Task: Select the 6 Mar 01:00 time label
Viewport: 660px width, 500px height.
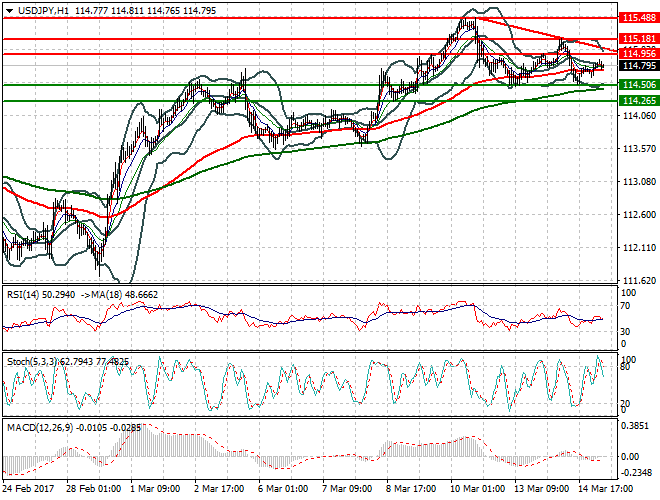Action: tap(283, 489)
